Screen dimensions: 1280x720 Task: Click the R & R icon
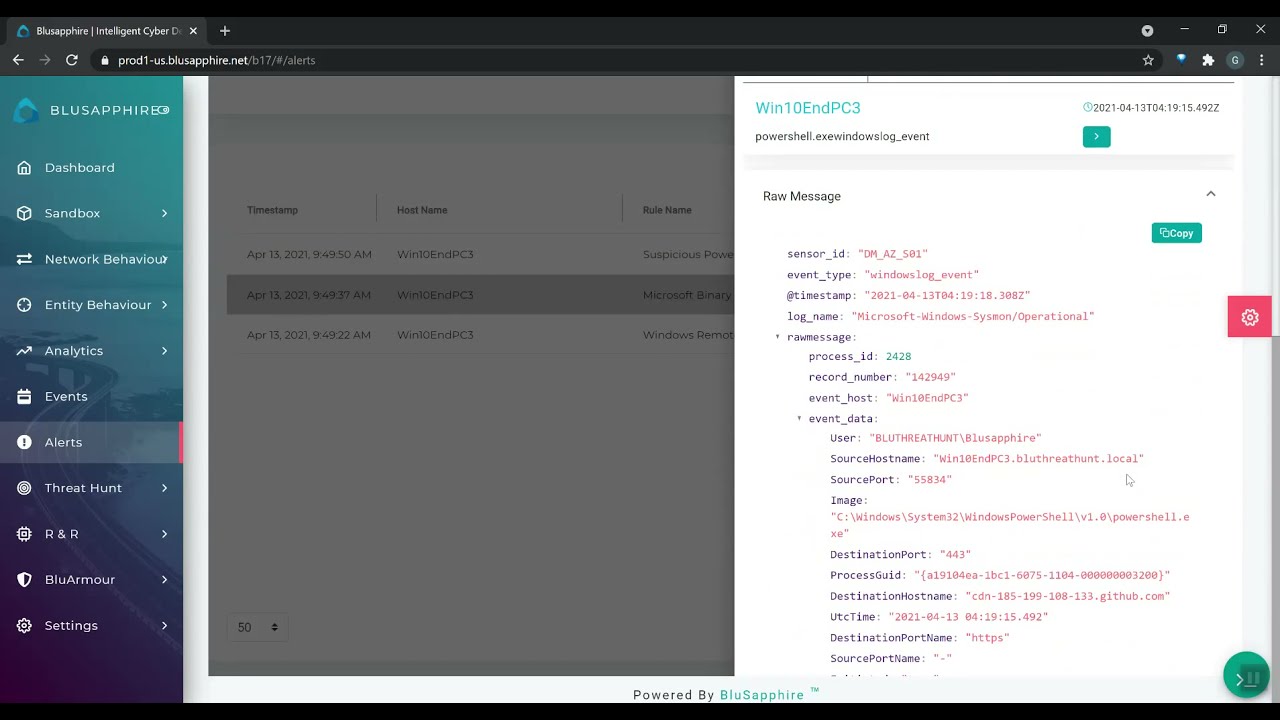click(x=24, y=534)
